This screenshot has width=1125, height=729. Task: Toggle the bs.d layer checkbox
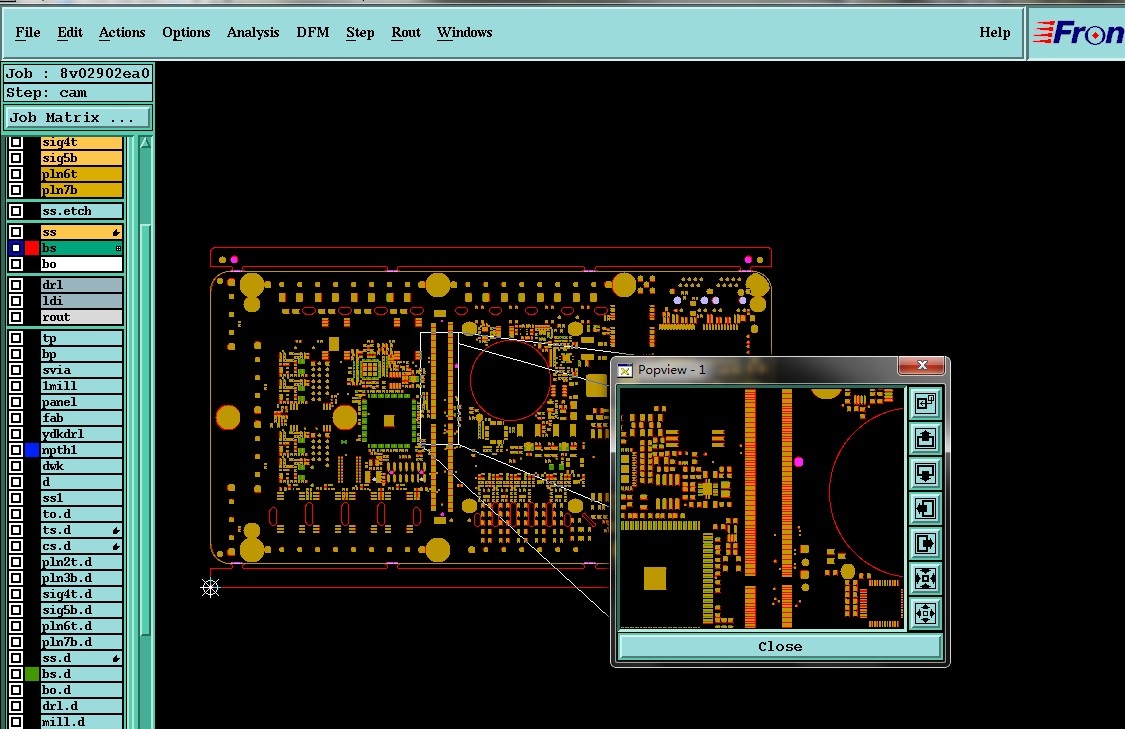[16, 674]
